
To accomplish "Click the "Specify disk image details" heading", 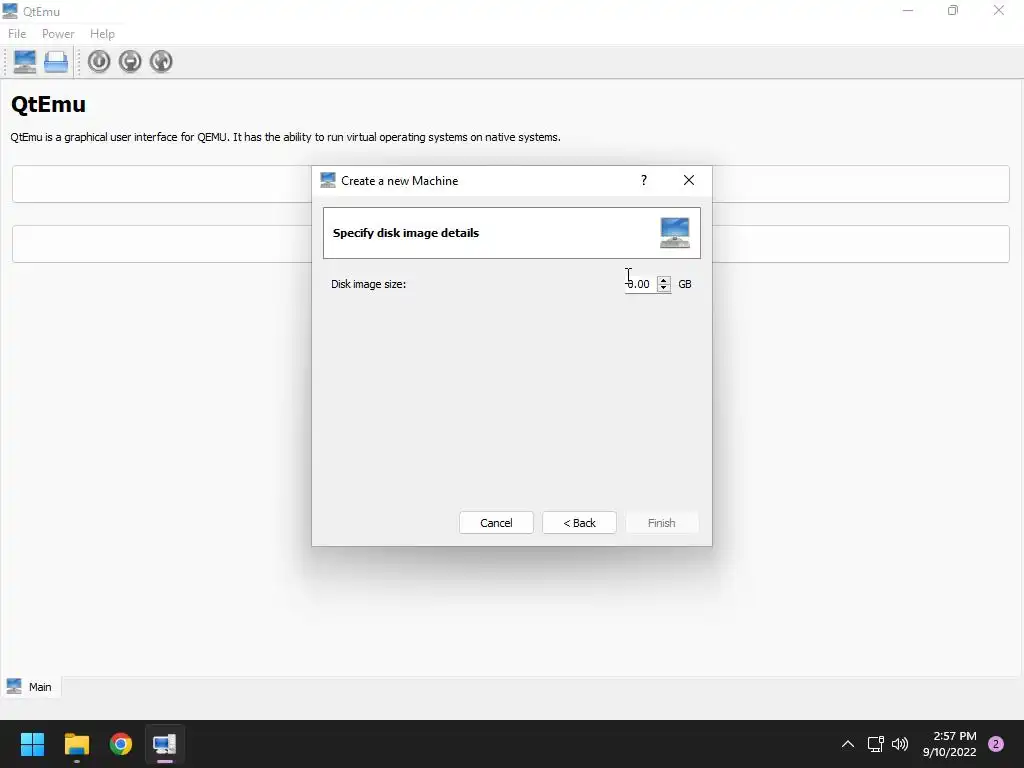I will (406, 233).
